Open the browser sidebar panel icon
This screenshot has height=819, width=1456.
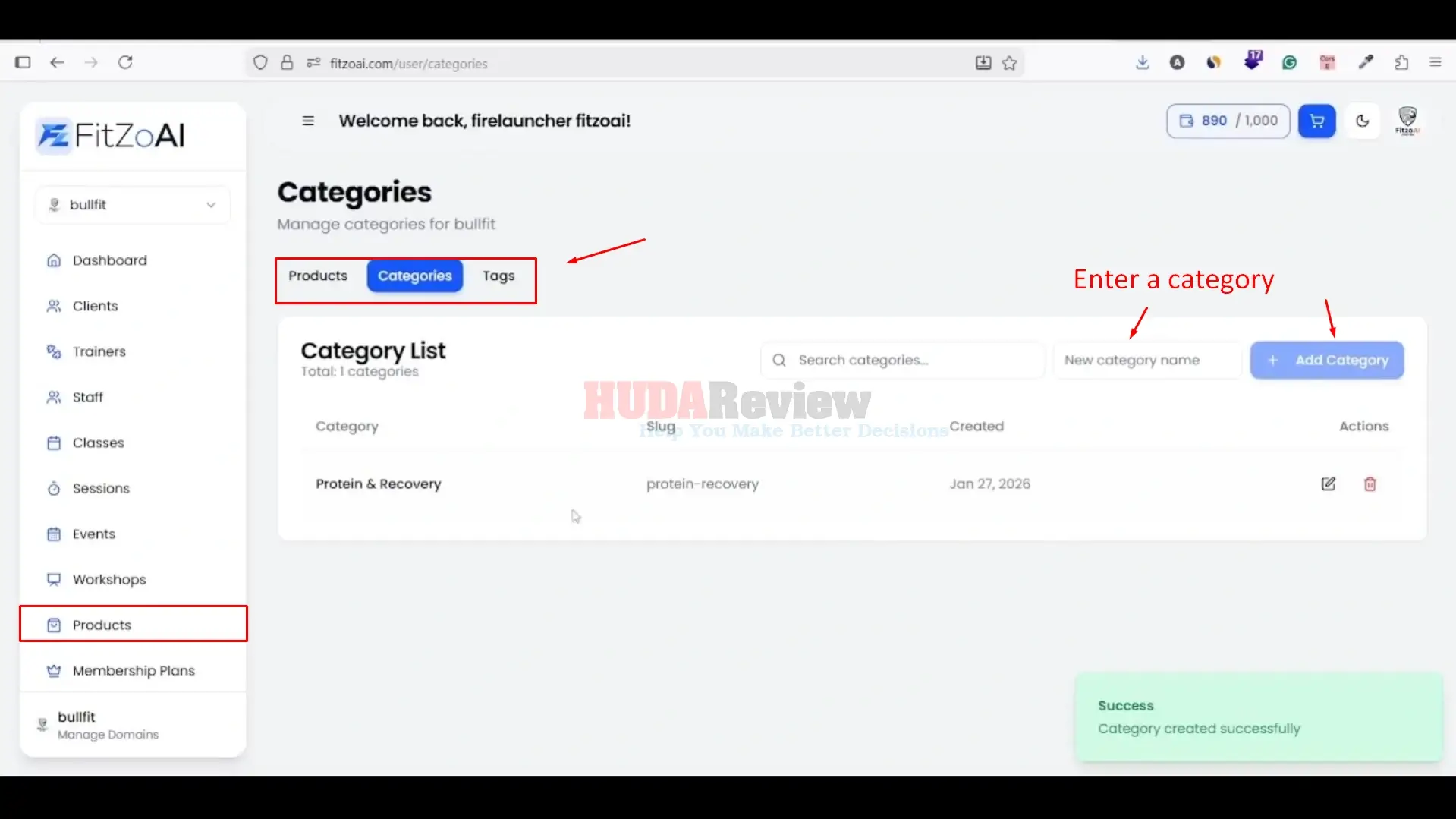[x=23, y=62]
